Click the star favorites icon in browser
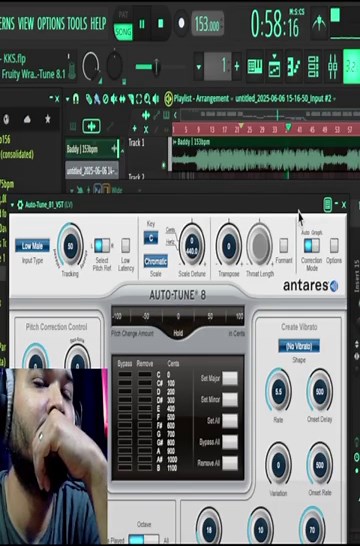 (48, 119)
